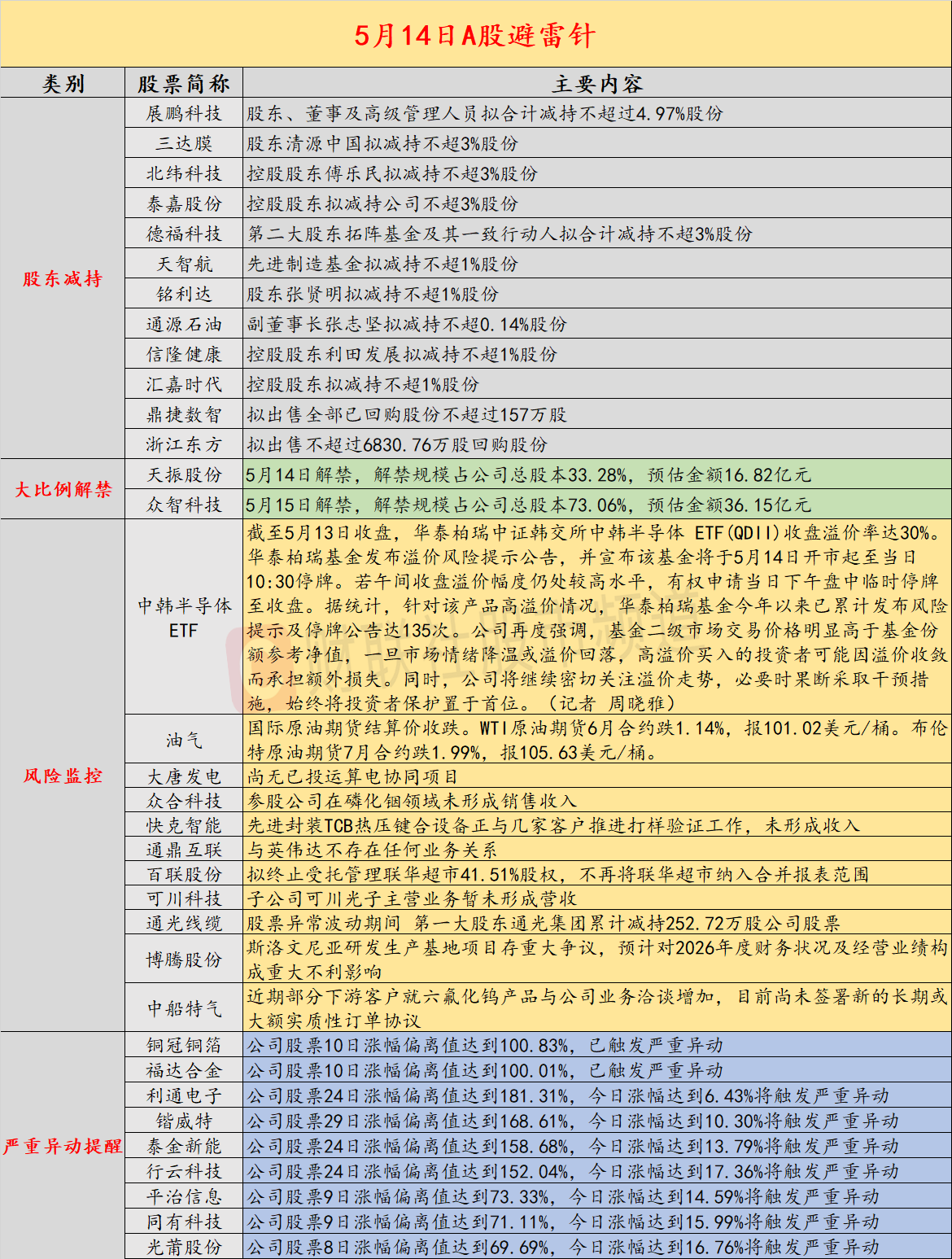This screenshot has width=952, height=1259.
Task: Select stock name 可川科技
Action: point(184,898)
